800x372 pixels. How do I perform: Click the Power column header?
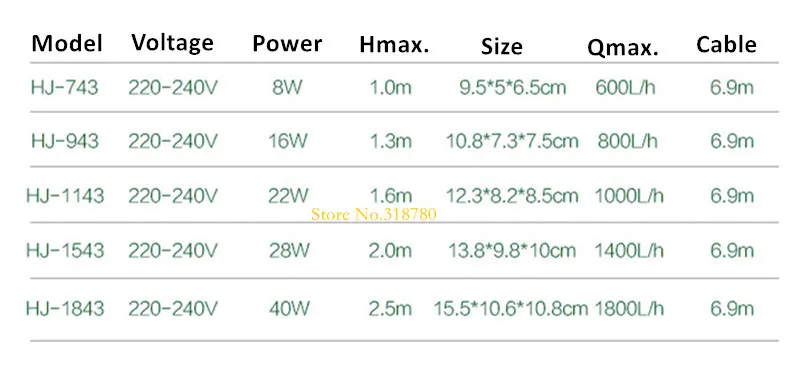point(287,43)
